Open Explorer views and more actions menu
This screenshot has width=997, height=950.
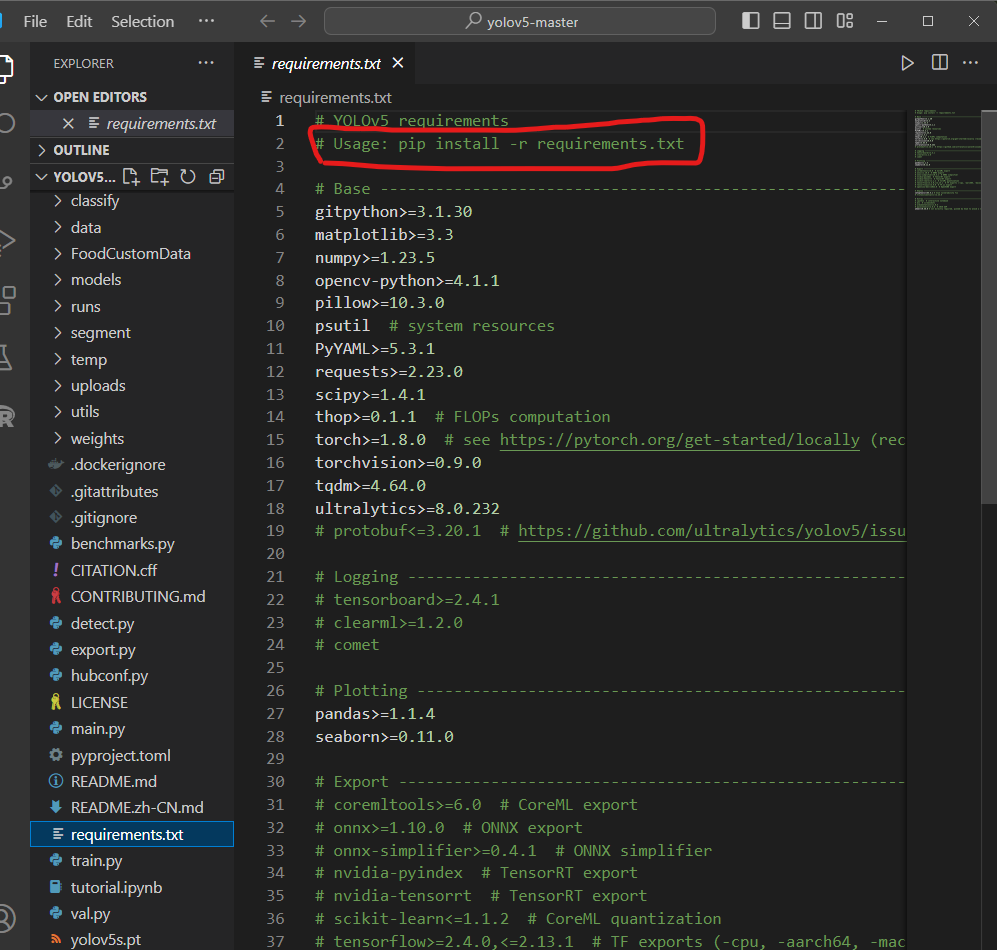(206, 63)
